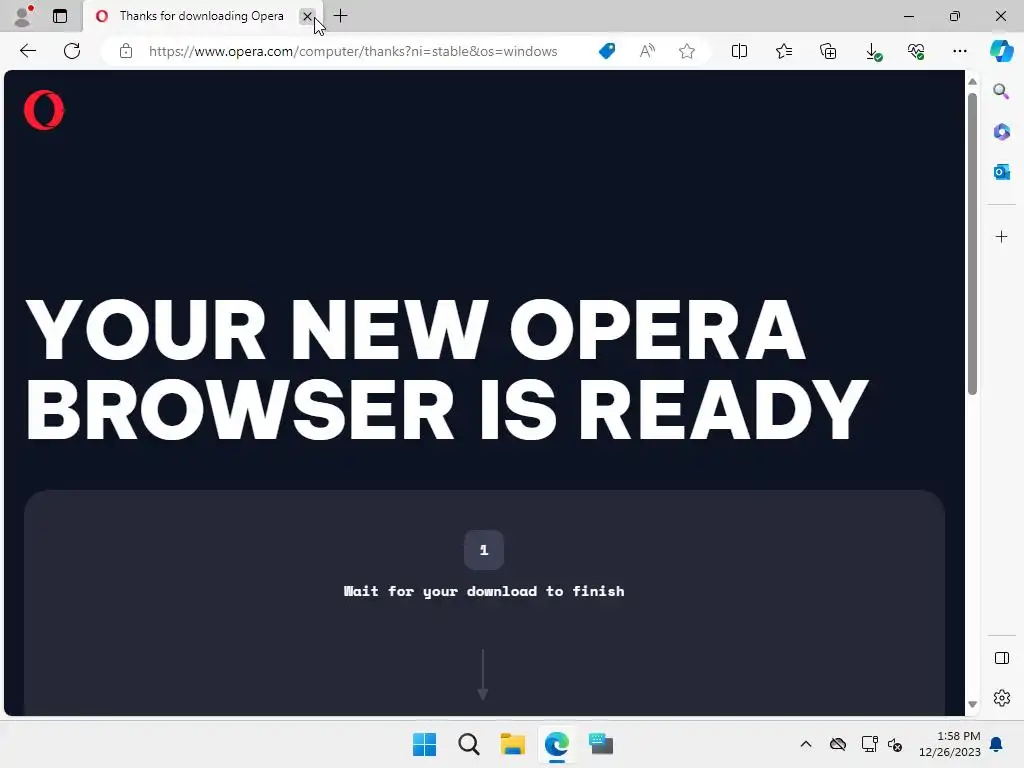Add this page to favorites star
The image size is (1024, 768).
686,51
